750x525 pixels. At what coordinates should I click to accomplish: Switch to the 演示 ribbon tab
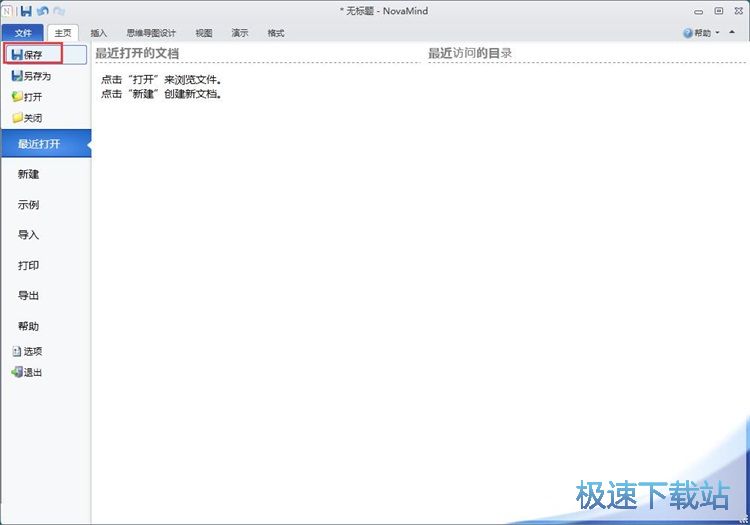[x=240, y=33]
